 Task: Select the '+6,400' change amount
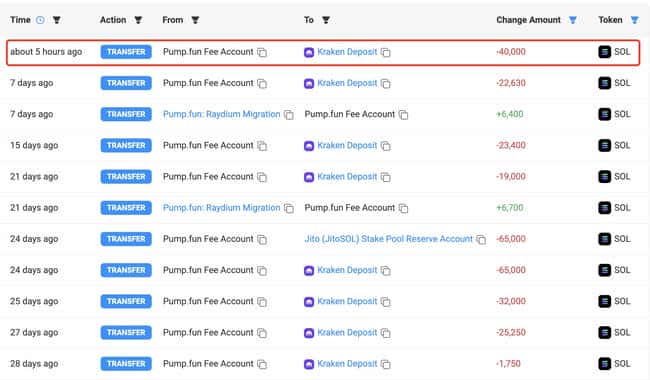coord(510,114)
